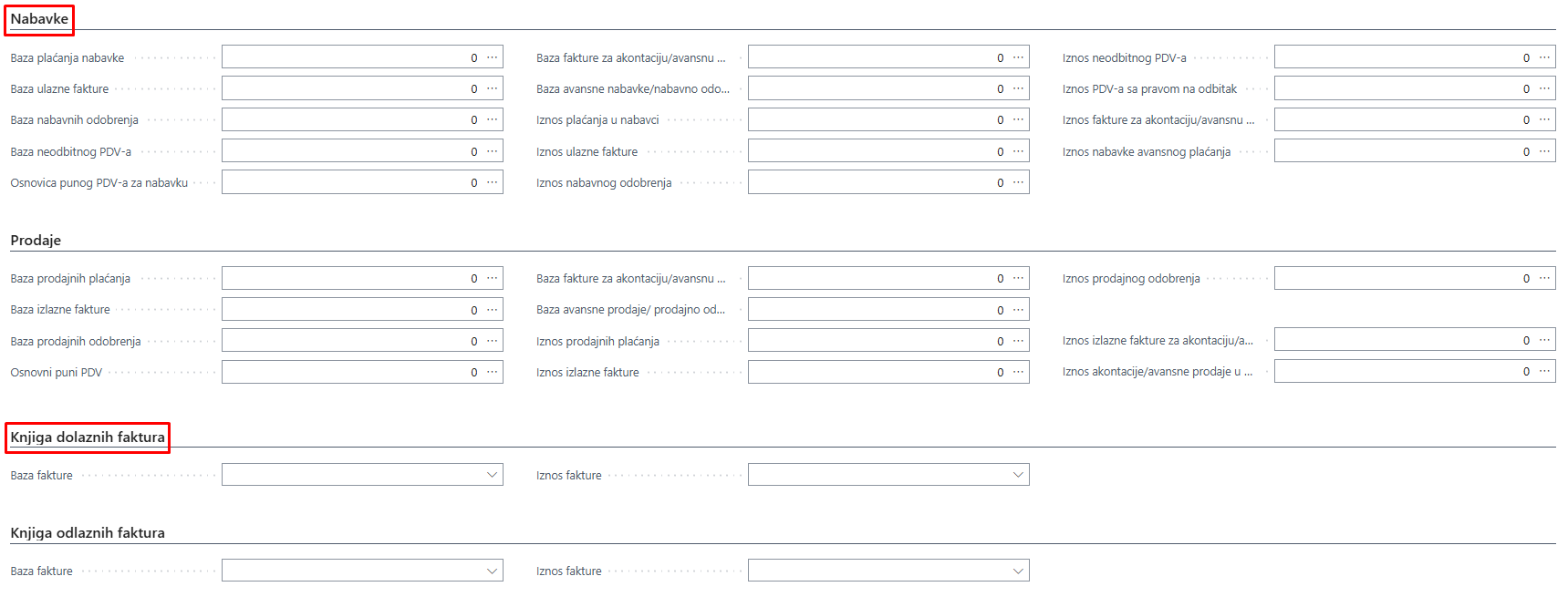Viewport: 1568px width, 597px height.
Task: Collapse the Prodaje section header
Action: tap(36, 241)
